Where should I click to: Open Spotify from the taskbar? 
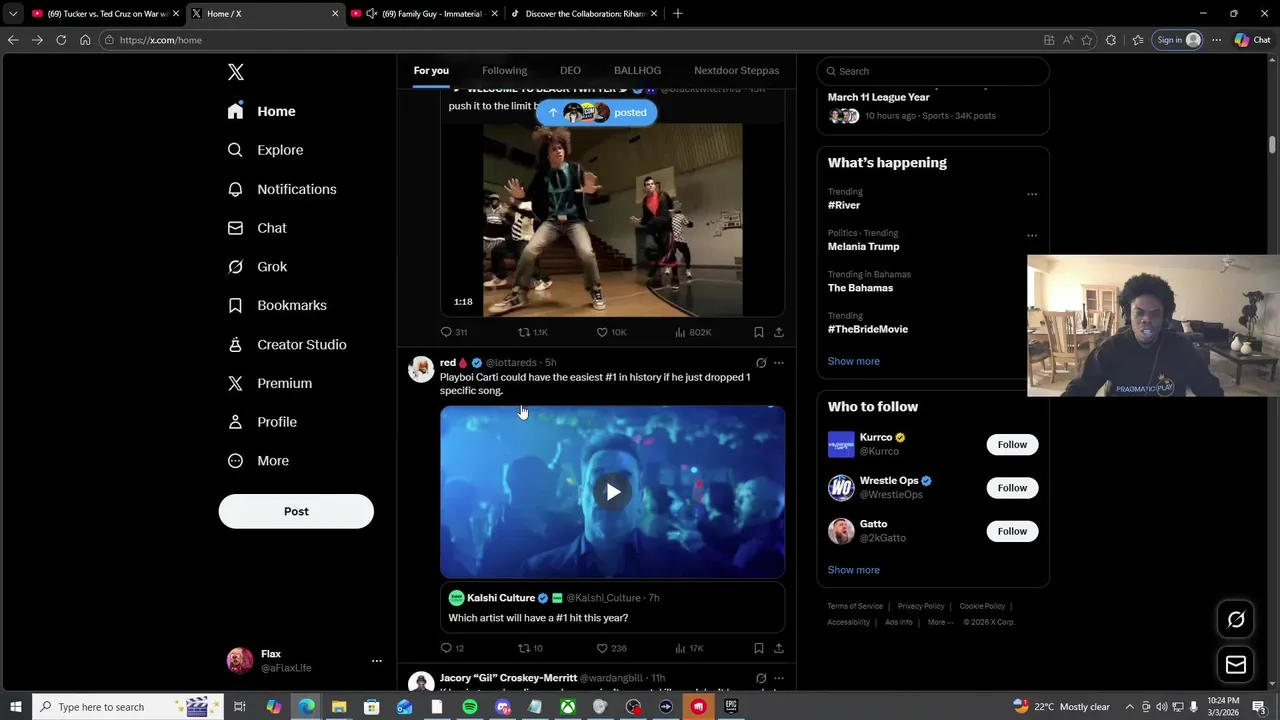tap(470, 707)
